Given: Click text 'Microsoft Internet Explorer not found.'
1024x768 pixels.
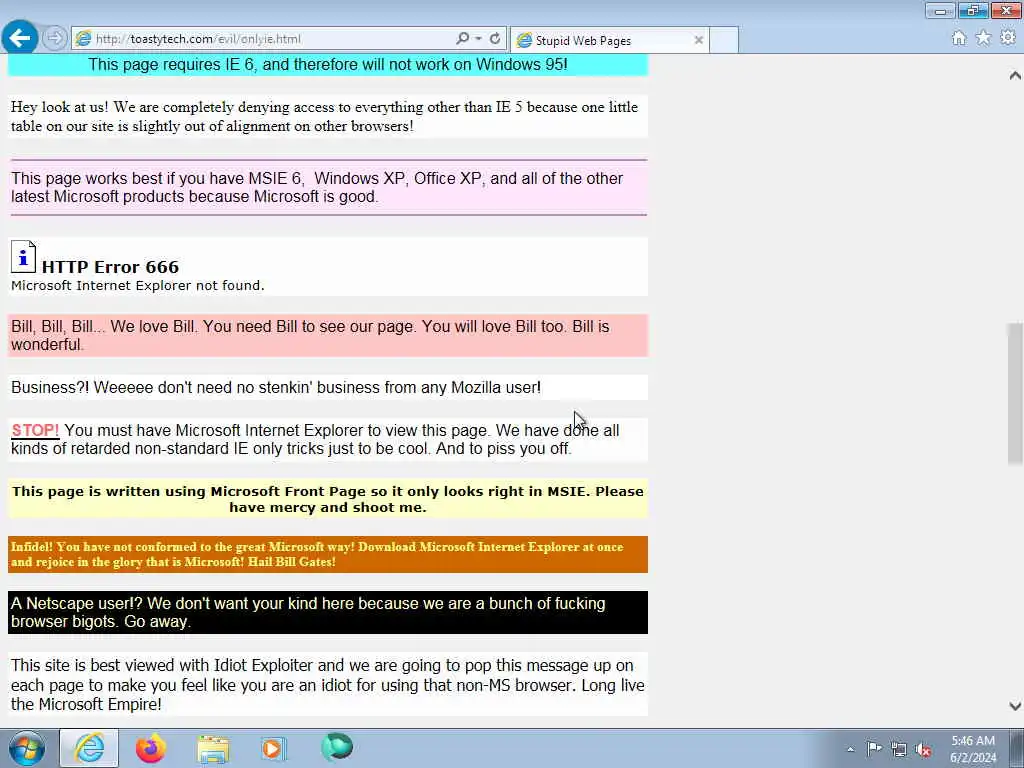Looking at the screenshot, I should pyautogui.click(x=138, y=285).
